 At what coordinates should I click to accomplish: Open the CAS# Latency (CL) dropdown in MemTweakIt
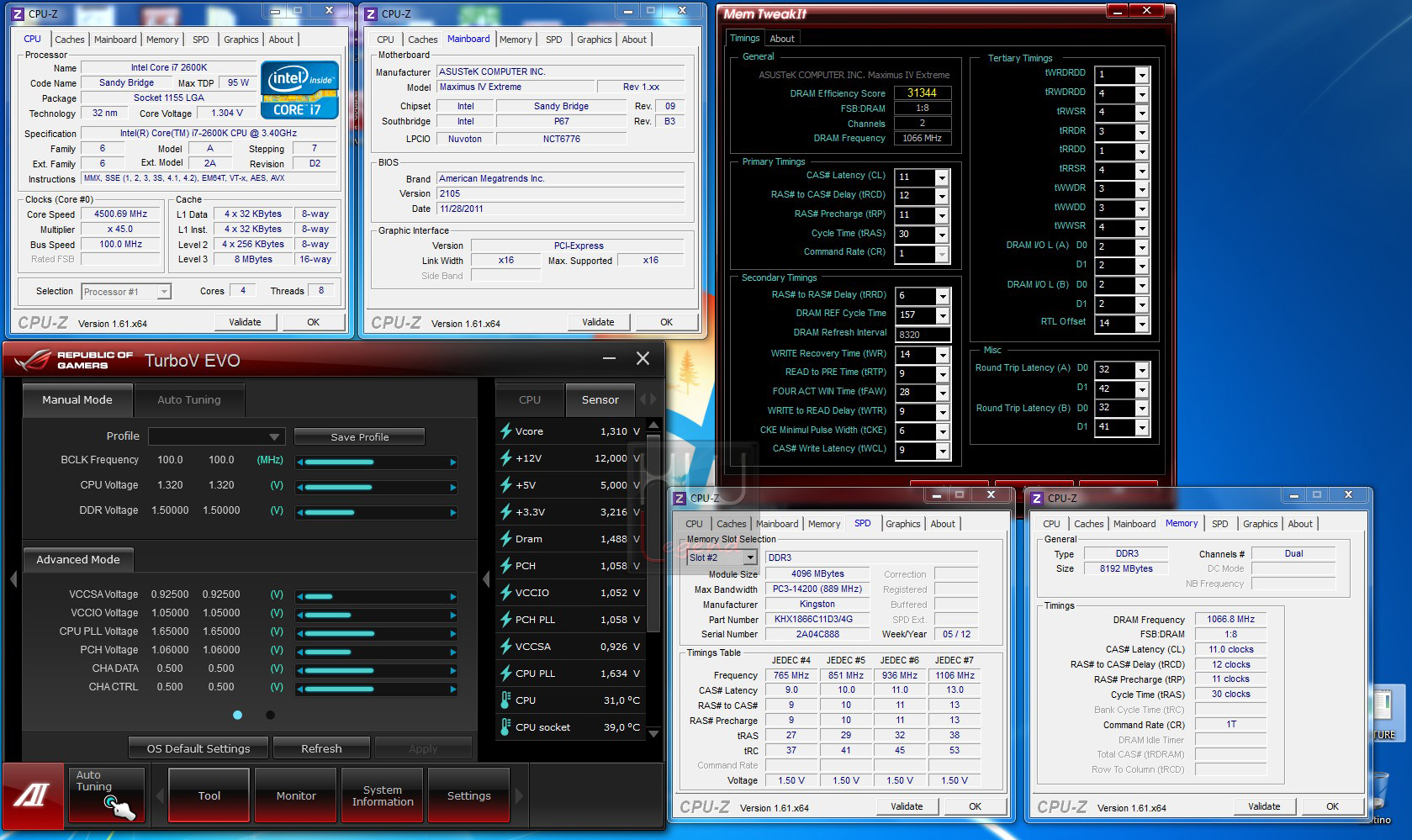942,177
